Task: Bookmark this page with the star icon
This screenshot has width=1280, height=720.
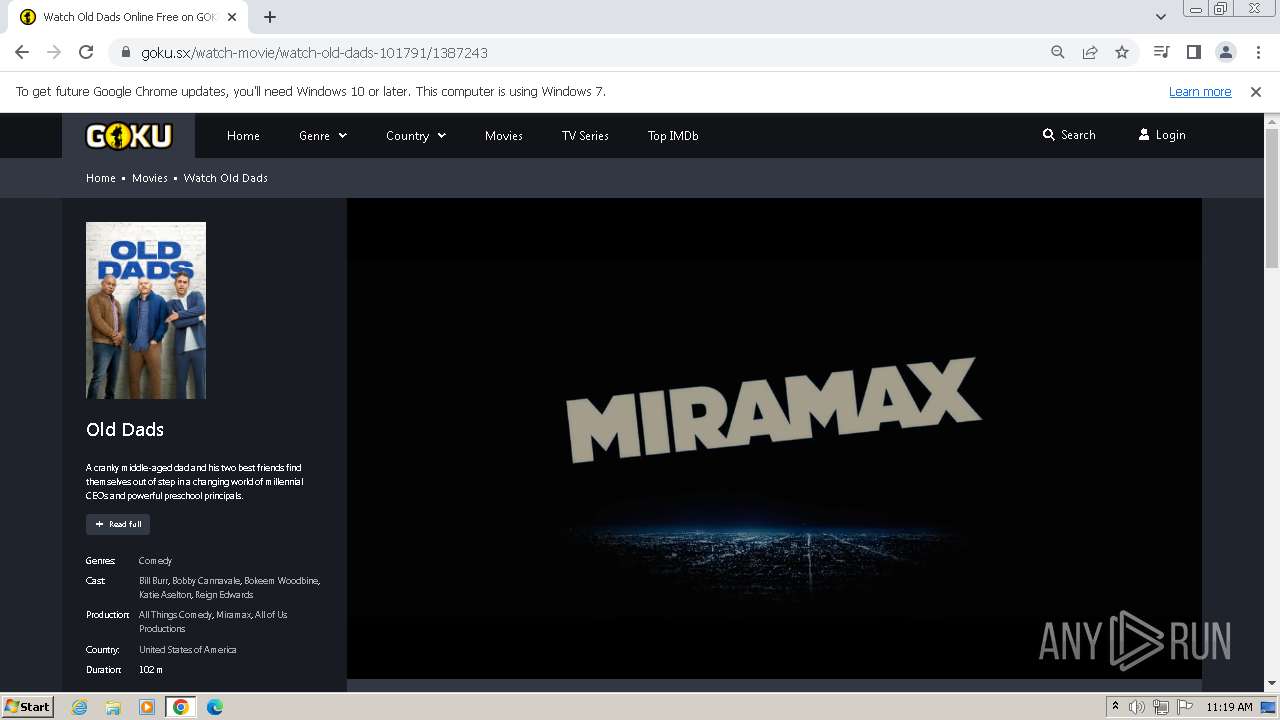Action: pos(1122,52)
